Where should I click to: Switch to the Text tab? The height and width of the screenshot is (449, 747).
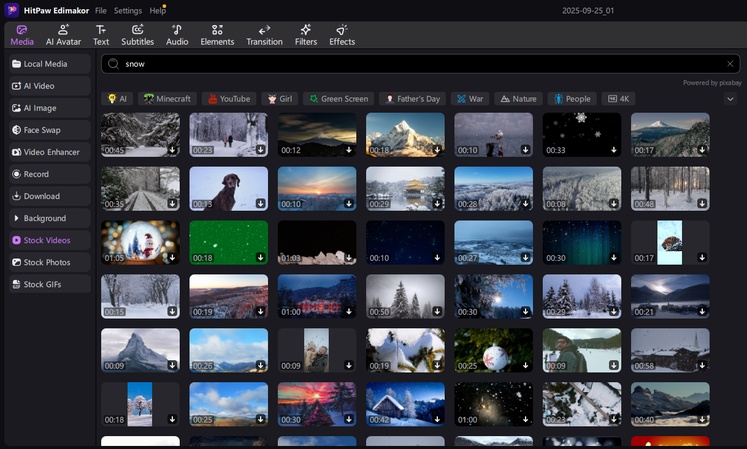point(101,35)
